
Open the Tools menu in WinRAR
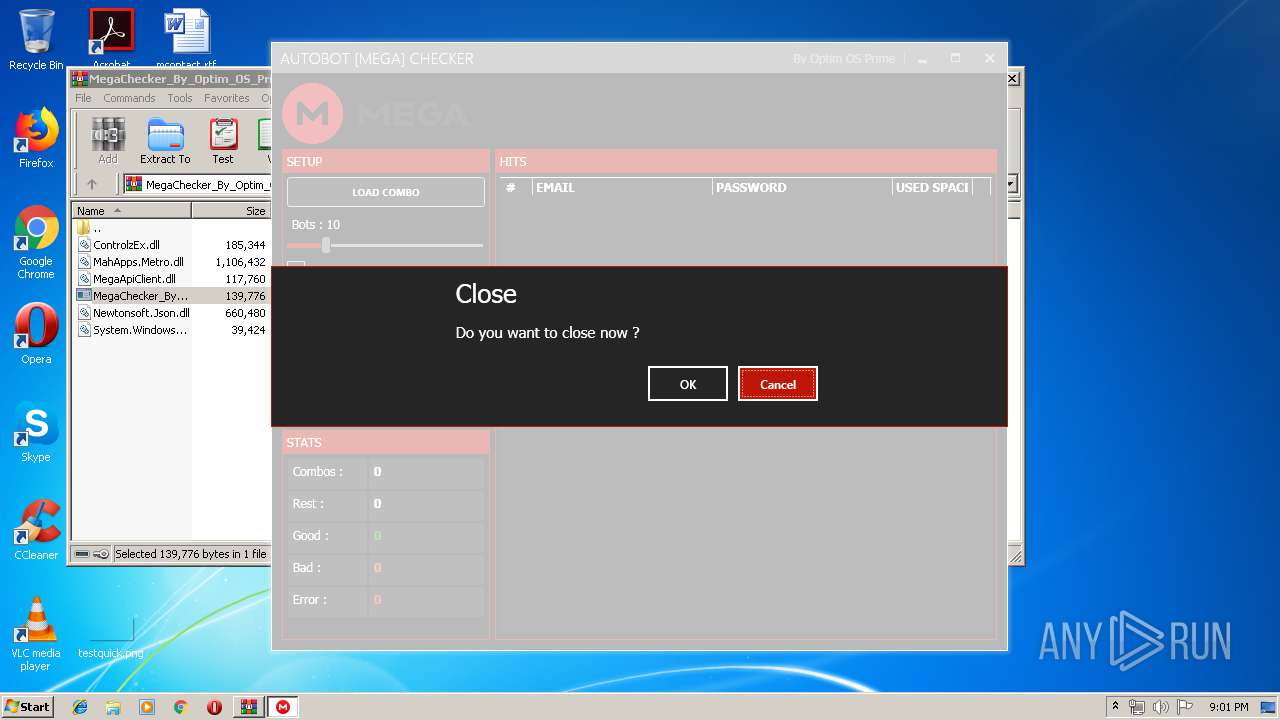click(180, 98)
